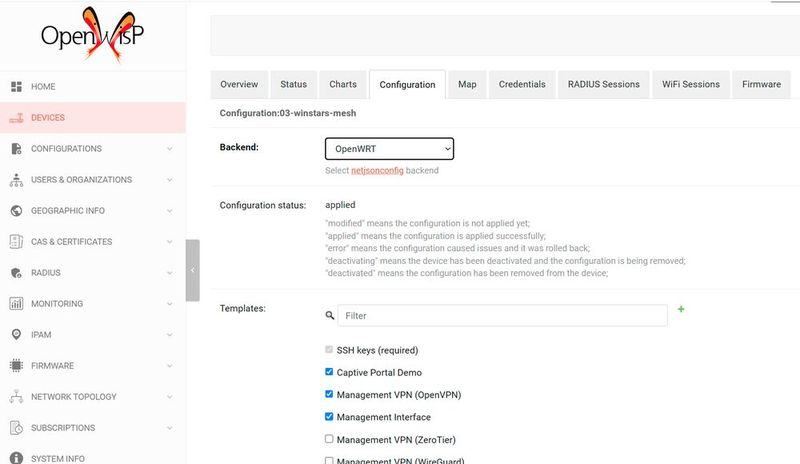Click the RADIUS shield icon

(x=16, y=273)
